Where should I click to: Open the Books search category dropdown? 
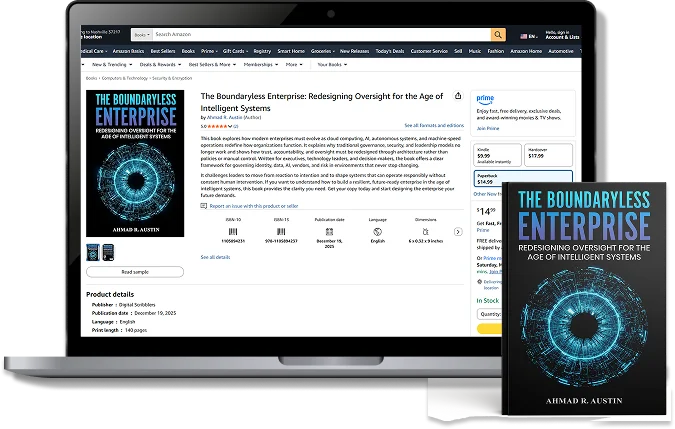tap(142, 34)
